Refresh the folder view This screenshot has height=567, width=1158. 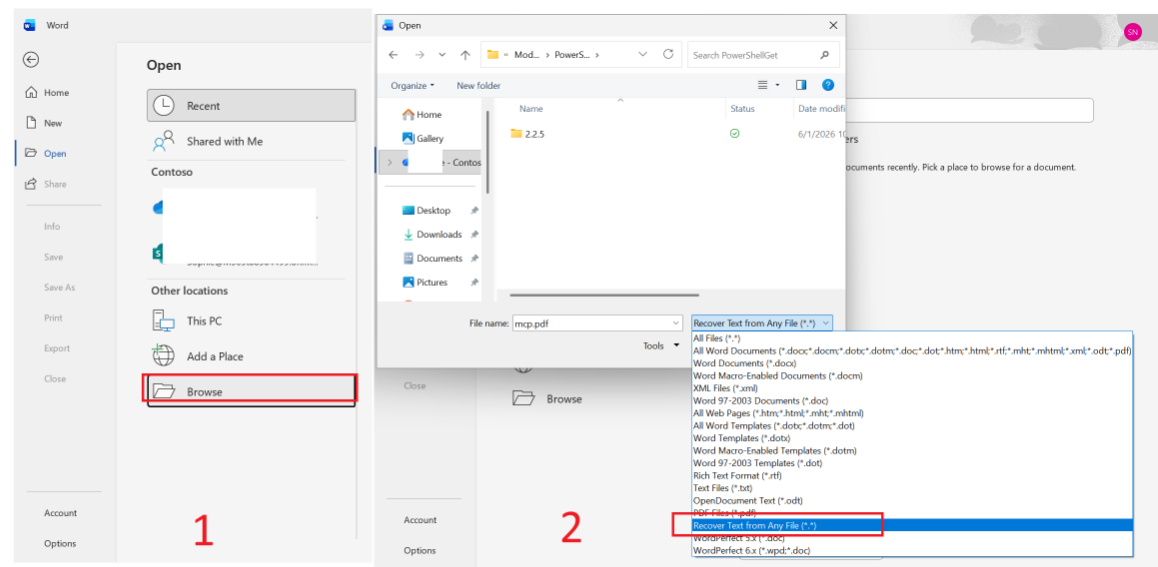pos(668,55)
